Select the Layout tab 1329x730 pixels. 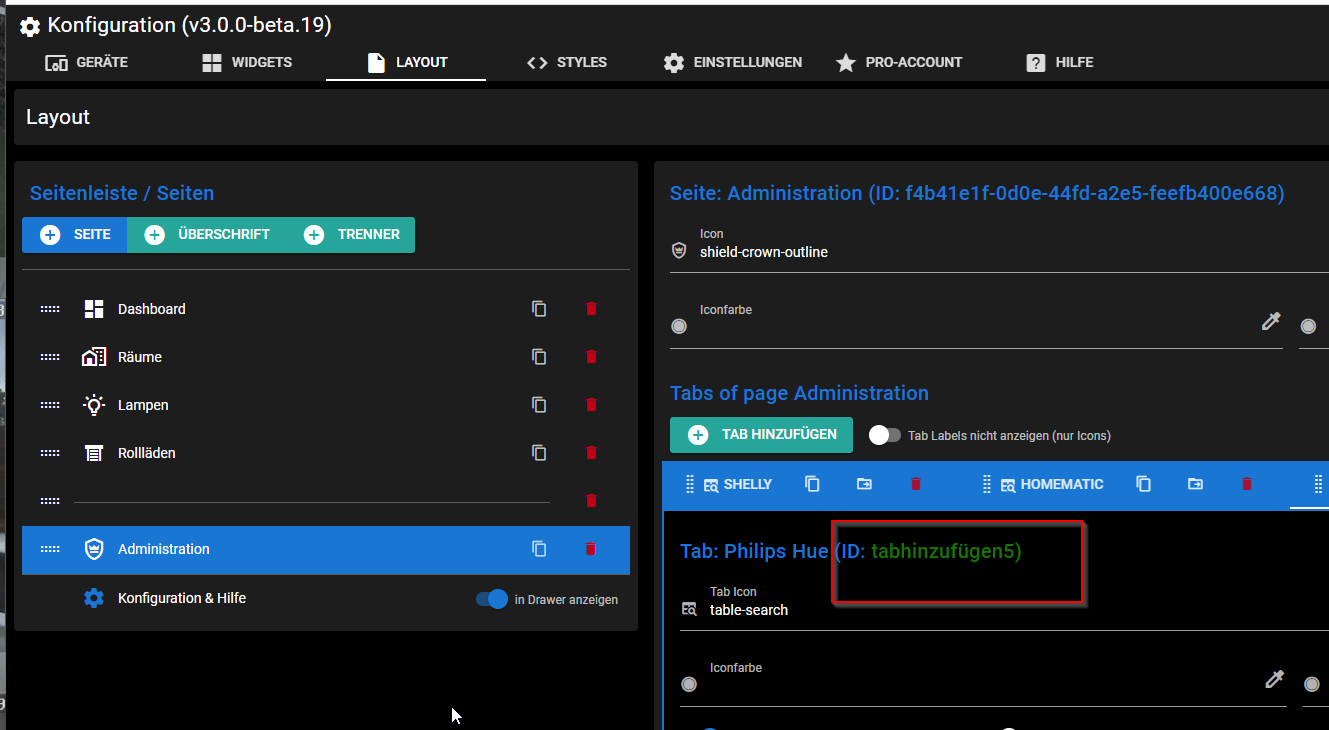point(406,62)
